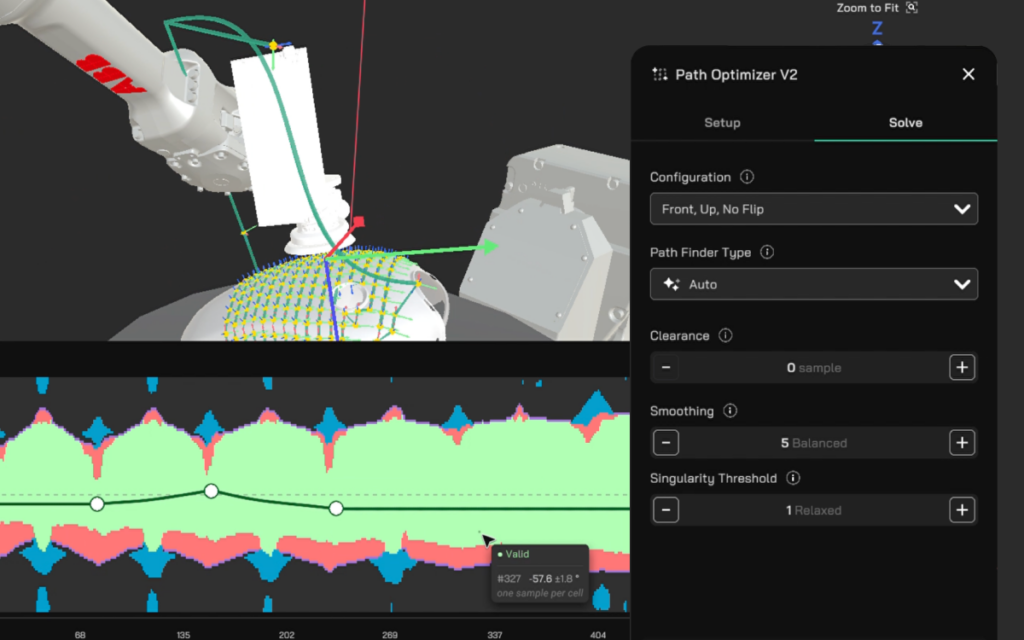Decrease Singularity Threshold value
1024x640 pixels.
click(x=665, y=510)
